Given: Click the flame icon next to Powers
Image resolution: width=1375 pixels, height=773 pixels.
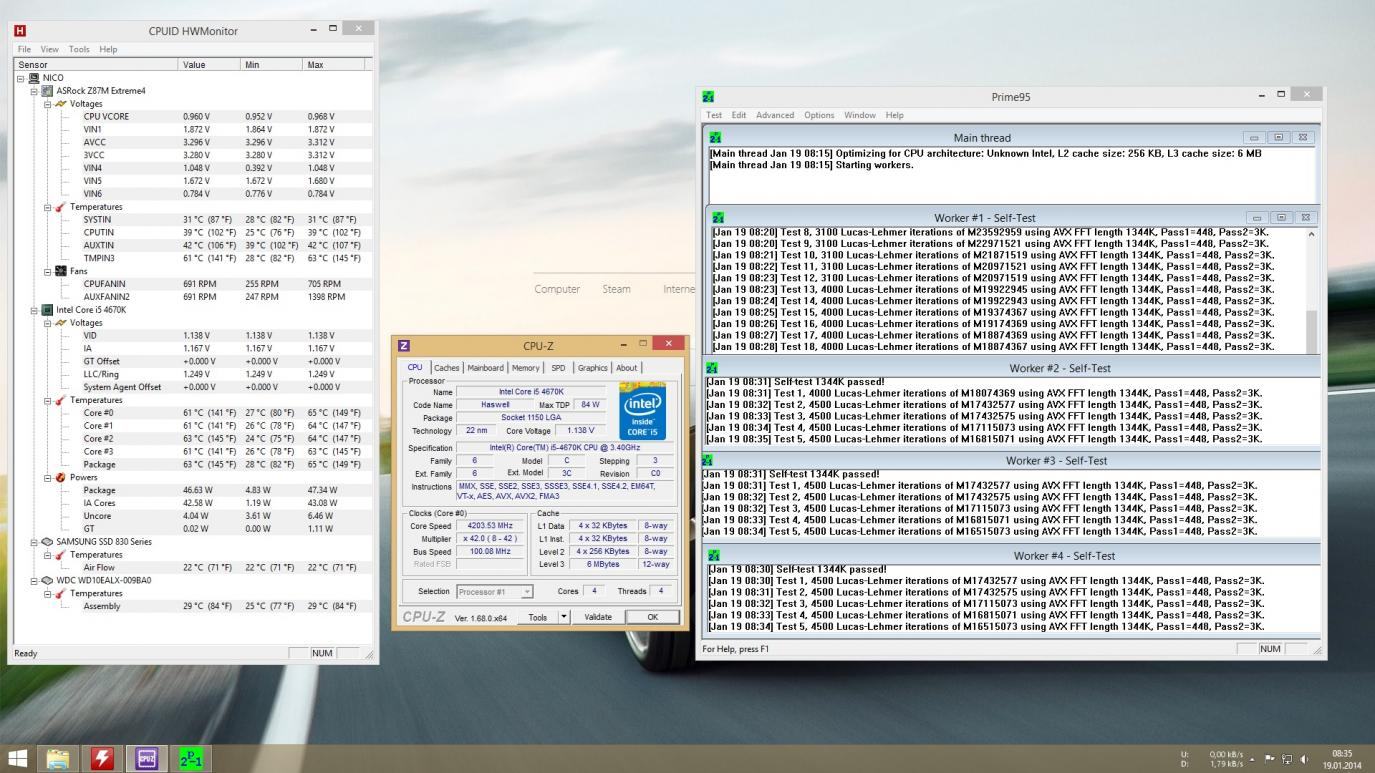Looking at the screenshot, I should pyautogui.click(x=61, y=477).
